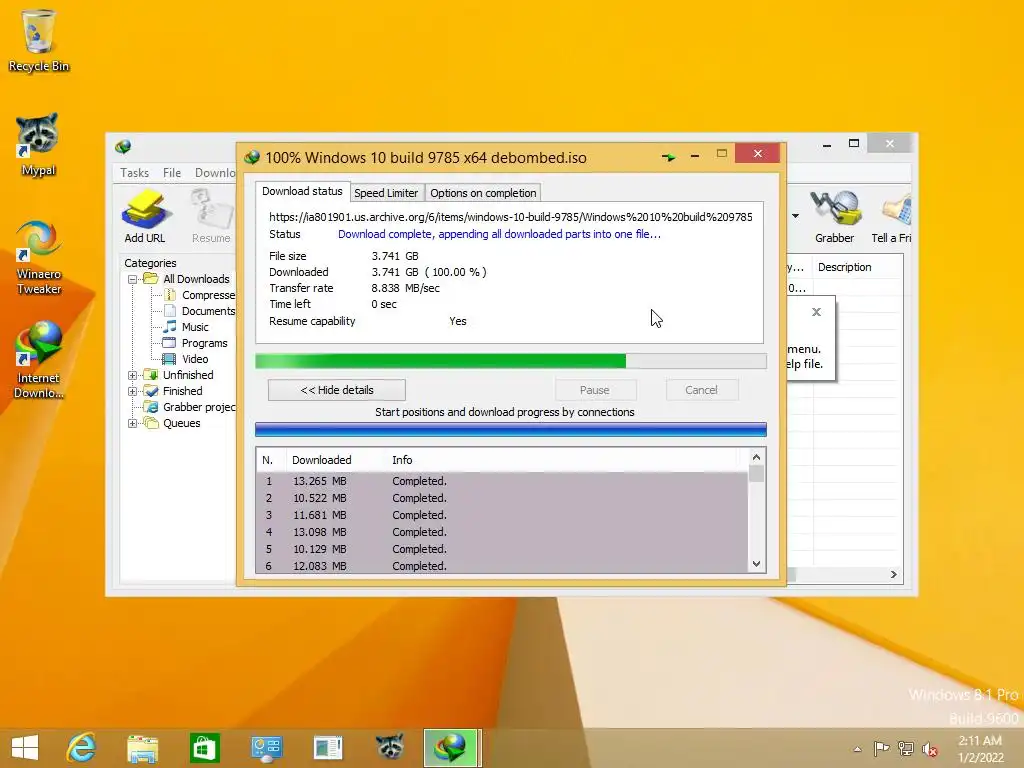Click the Cancel button
Image resolution: width=1024 pixels, height=768 pixels.
pos(701,390)
